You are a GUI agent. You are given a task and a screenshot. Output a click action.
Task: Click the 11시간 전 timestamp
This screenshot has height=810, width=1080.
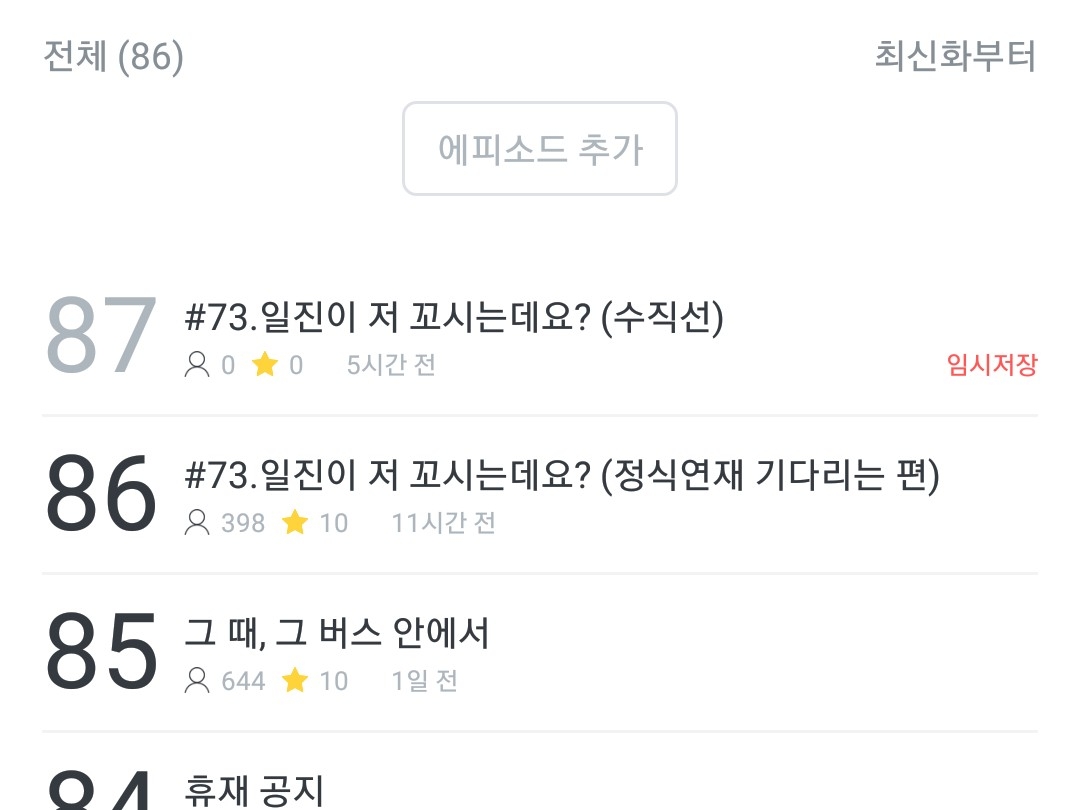point(443,523)
